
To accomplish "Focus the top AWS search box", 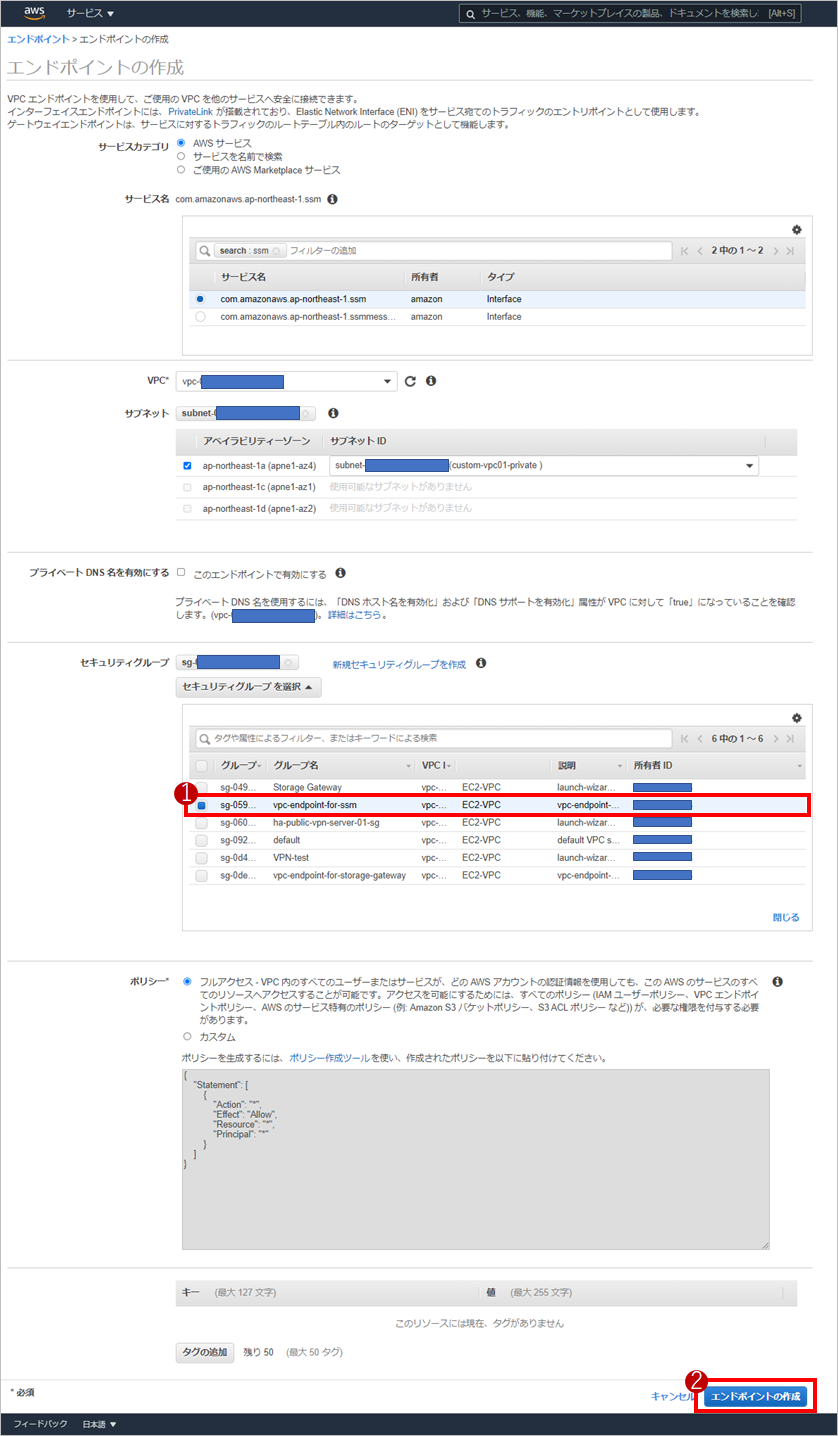I will 632,13.
